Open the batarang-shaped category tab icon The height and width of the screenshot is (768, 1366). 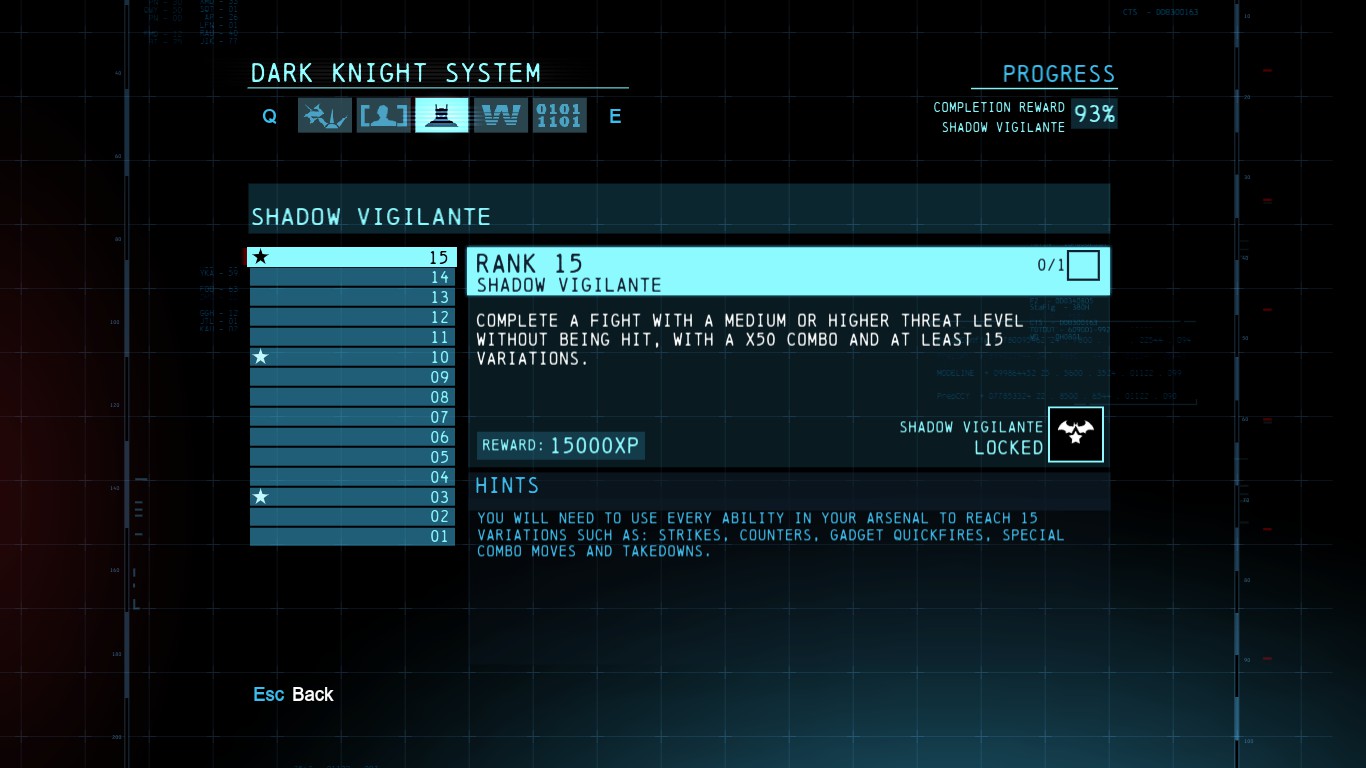(325, 116)
